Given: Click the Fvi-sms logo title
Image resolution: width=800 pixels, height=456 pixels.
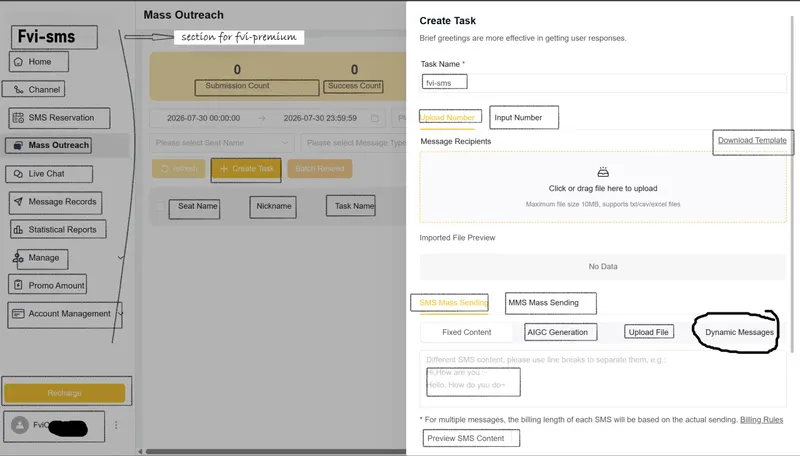Looking at the screenshot, I should click(x=46, y=37).
